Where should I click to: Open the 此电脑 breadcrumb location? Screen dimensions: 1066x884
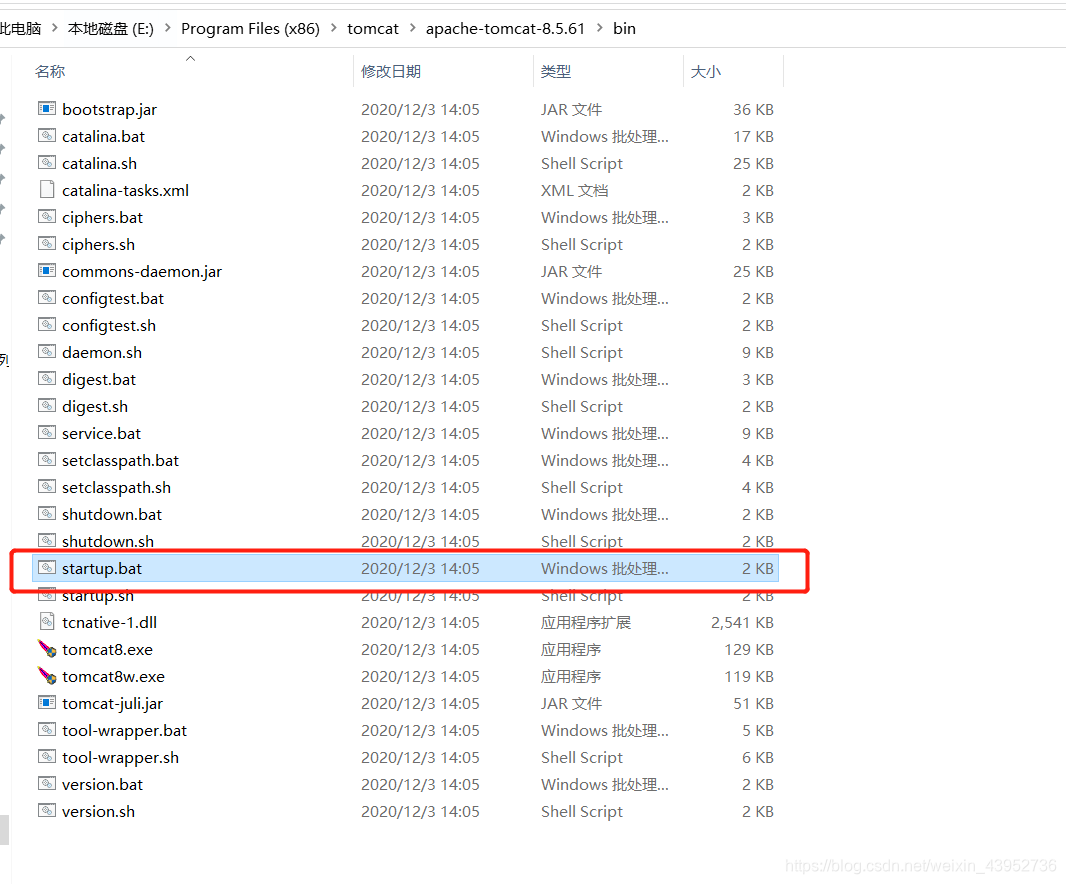point(20,29)
